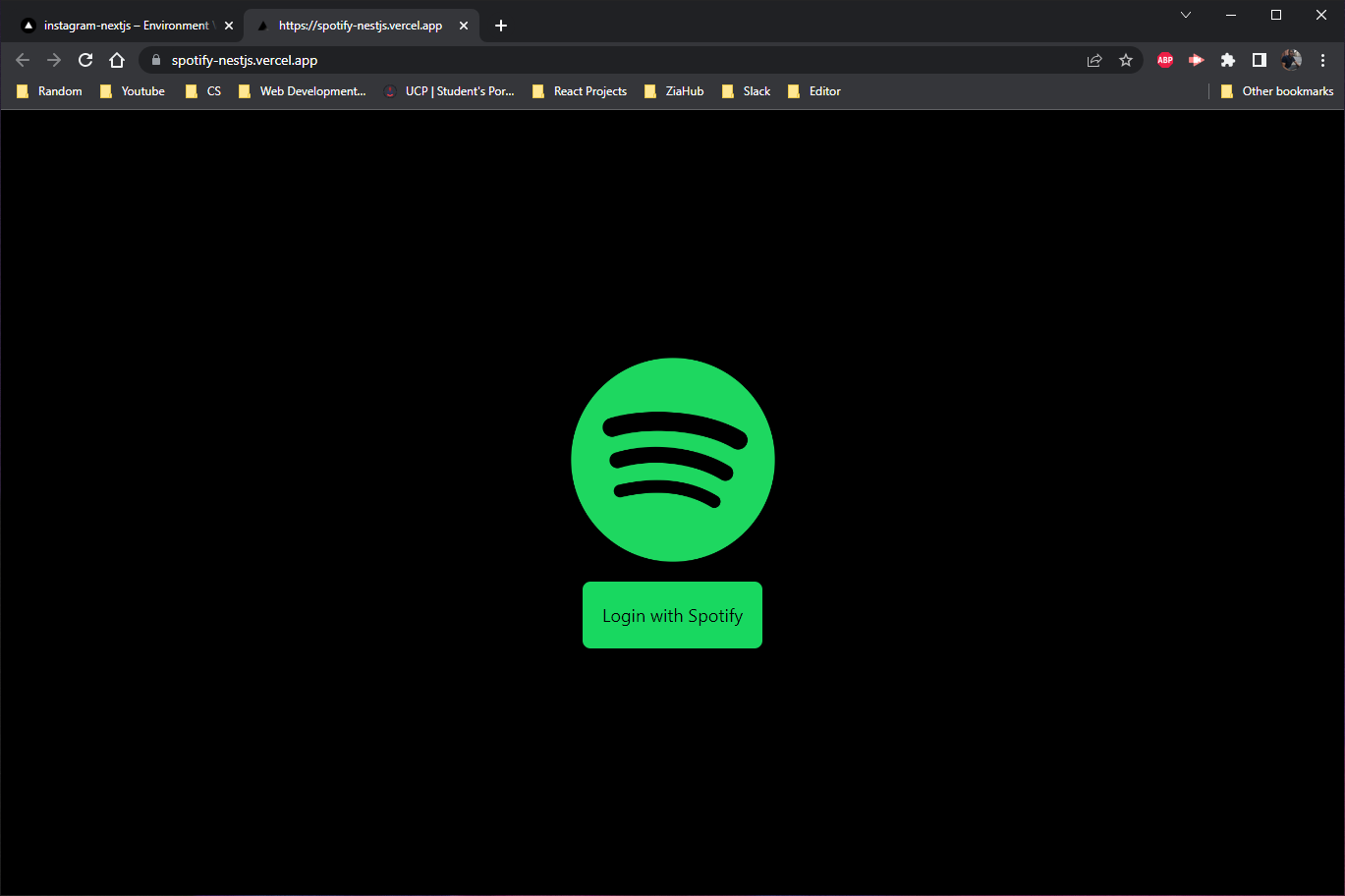Open the Random bookmarks folder
Image resolution: width=1345 pixels, height=896 pixels.
point(49,91)
